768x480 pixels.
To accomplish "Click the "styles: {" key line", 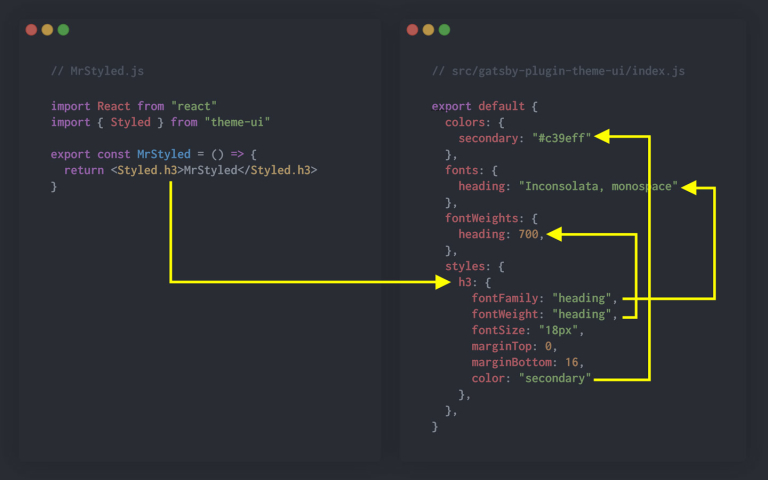I will [475, 266].
